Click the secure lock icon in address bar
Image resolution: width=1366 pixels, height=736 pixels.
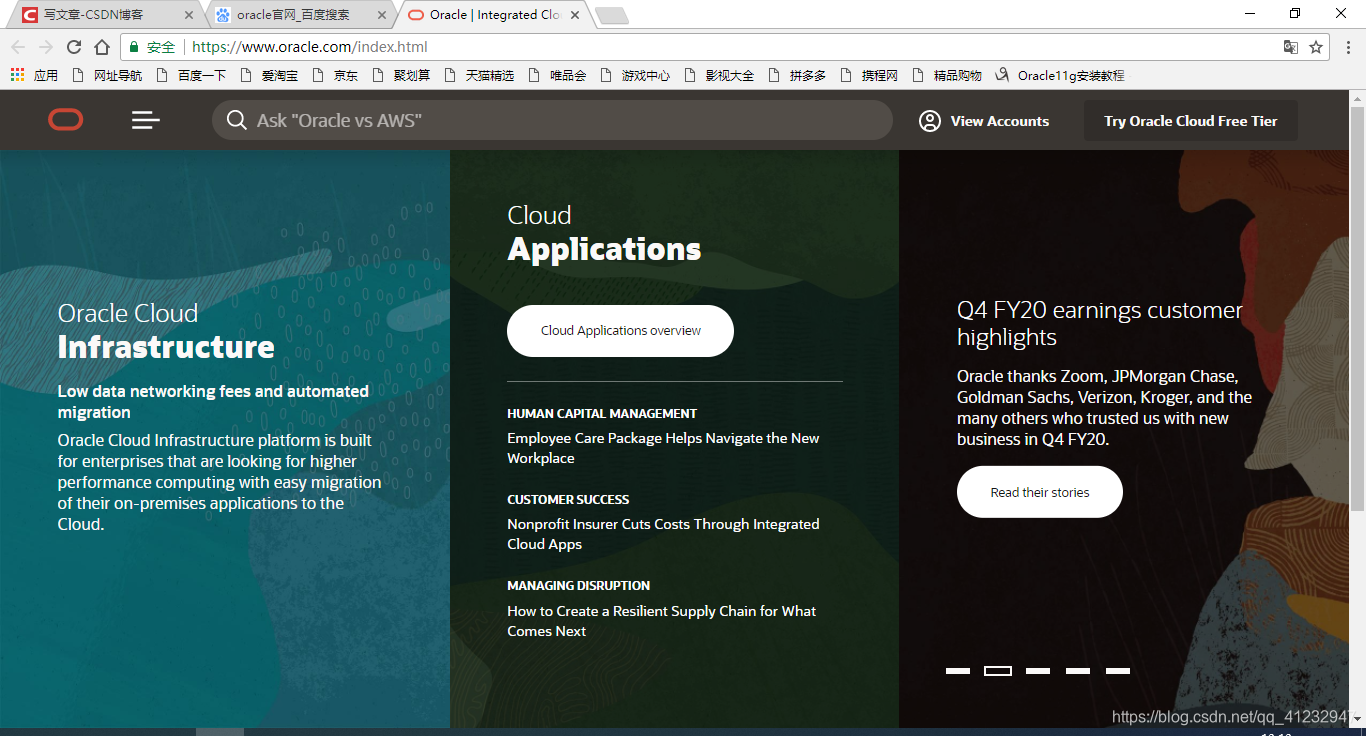tap(134, 47)
